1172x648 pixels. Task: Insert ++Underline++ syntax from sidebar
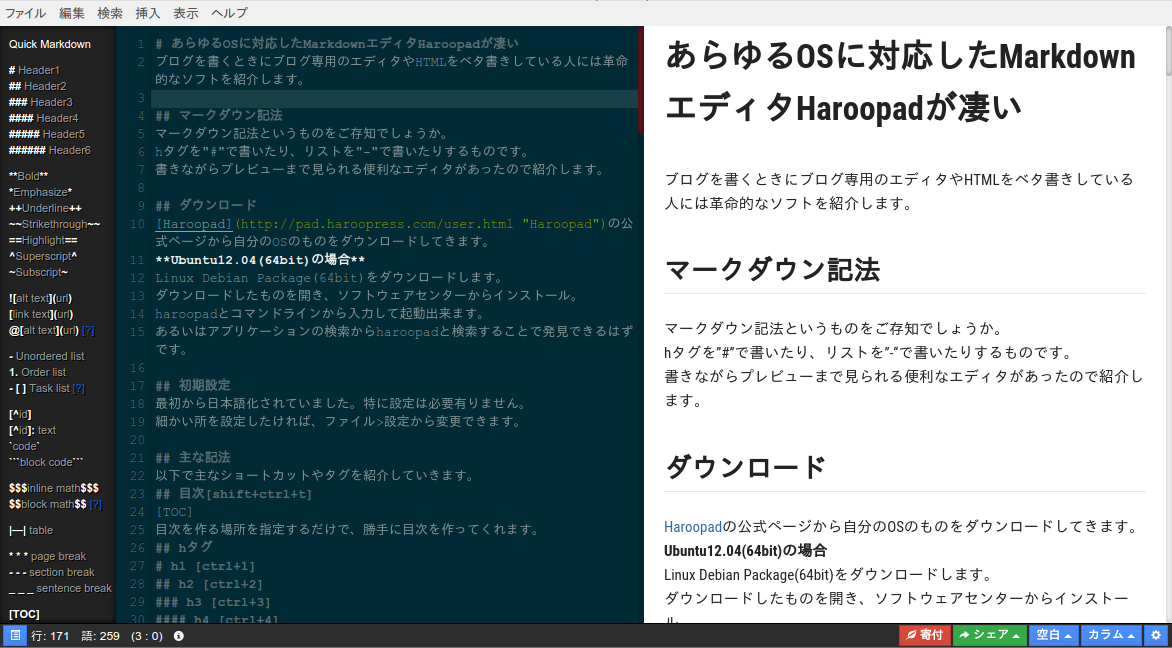[x=45, y=209]
